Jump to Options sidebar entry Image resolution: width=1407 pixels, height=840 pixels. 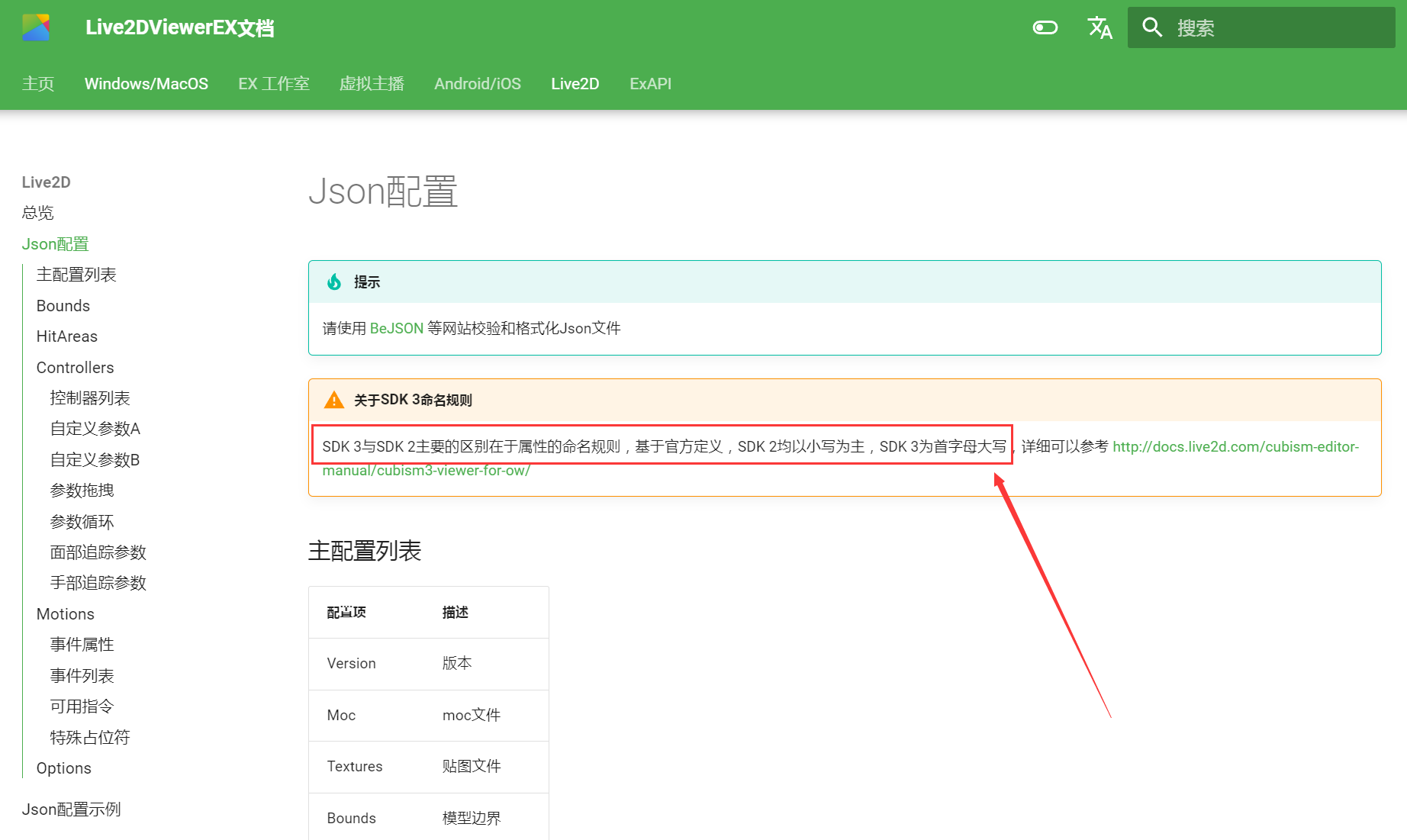[x=64, y=768]
